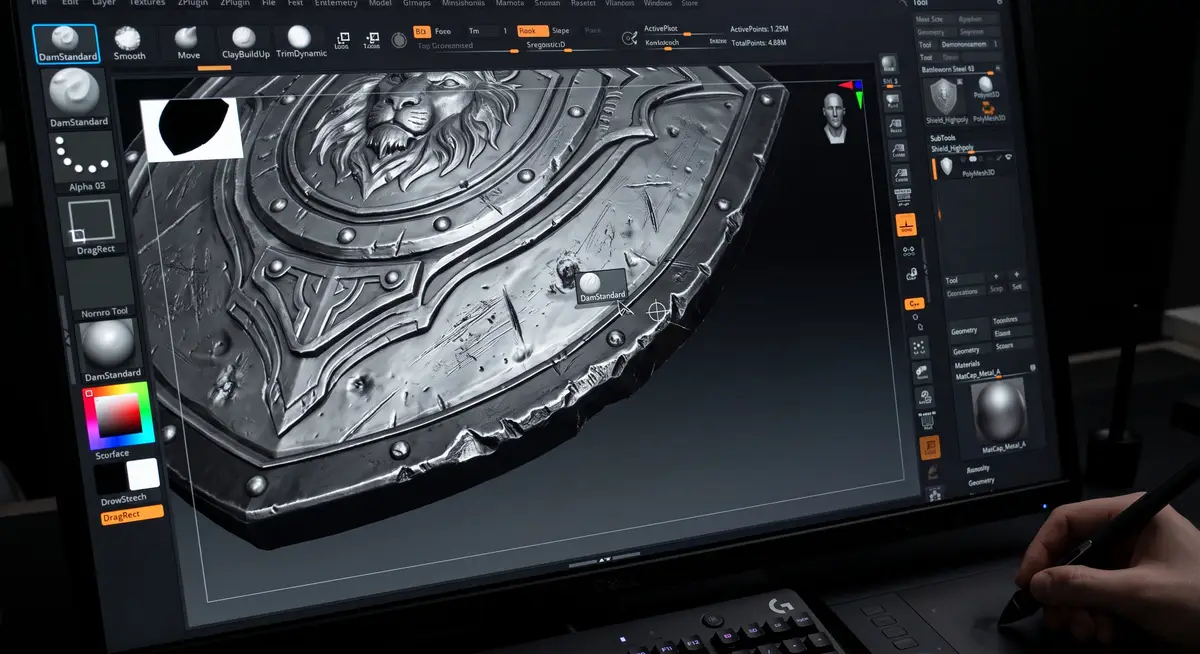Toggle the orange Gonc floor icon

coord(905,224)
